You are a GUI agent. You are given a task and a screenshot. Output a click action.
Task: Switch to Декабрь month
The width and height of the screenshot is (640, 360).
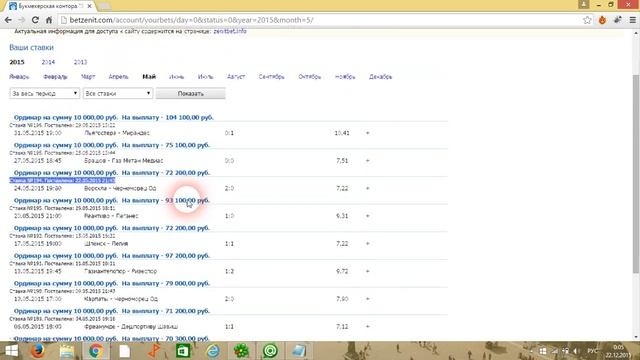380,77
